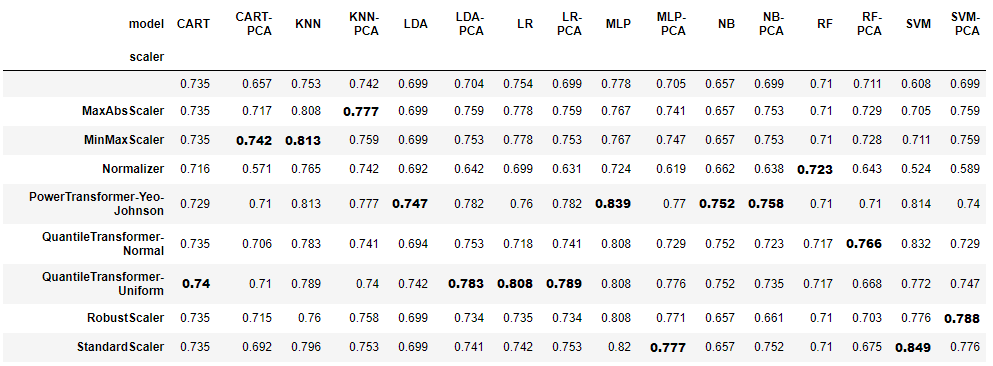The width and height of the screenshot is (993, 366).
Task: Click the RobustScaler row label
Action: point(125,317)
